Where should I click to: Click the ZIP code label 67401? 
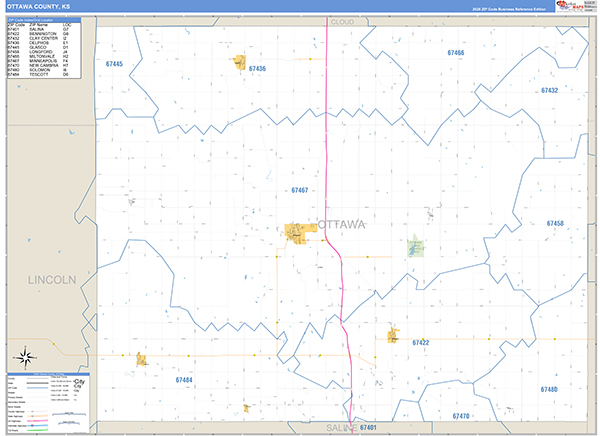click(368, 428)
